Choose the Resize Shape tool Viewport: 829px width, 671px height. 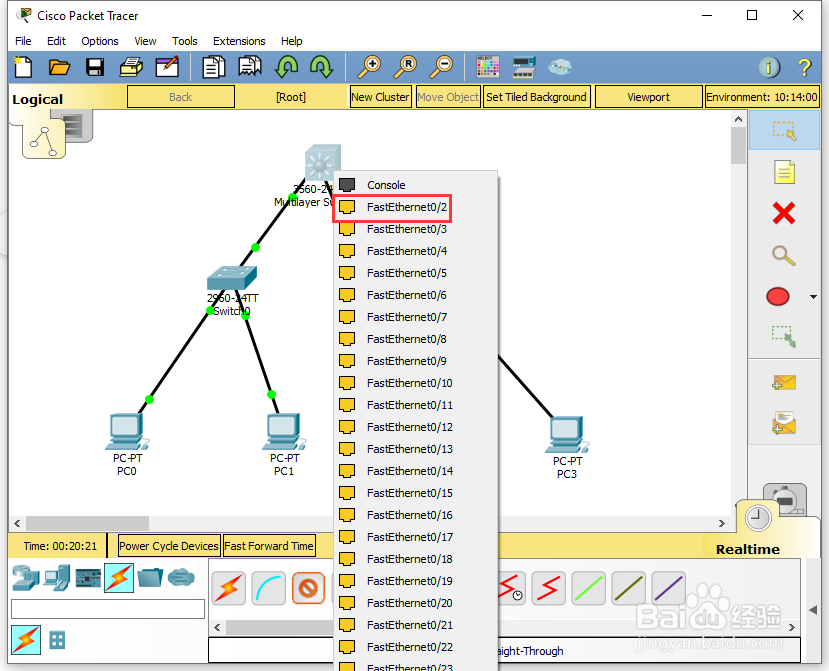784,336
